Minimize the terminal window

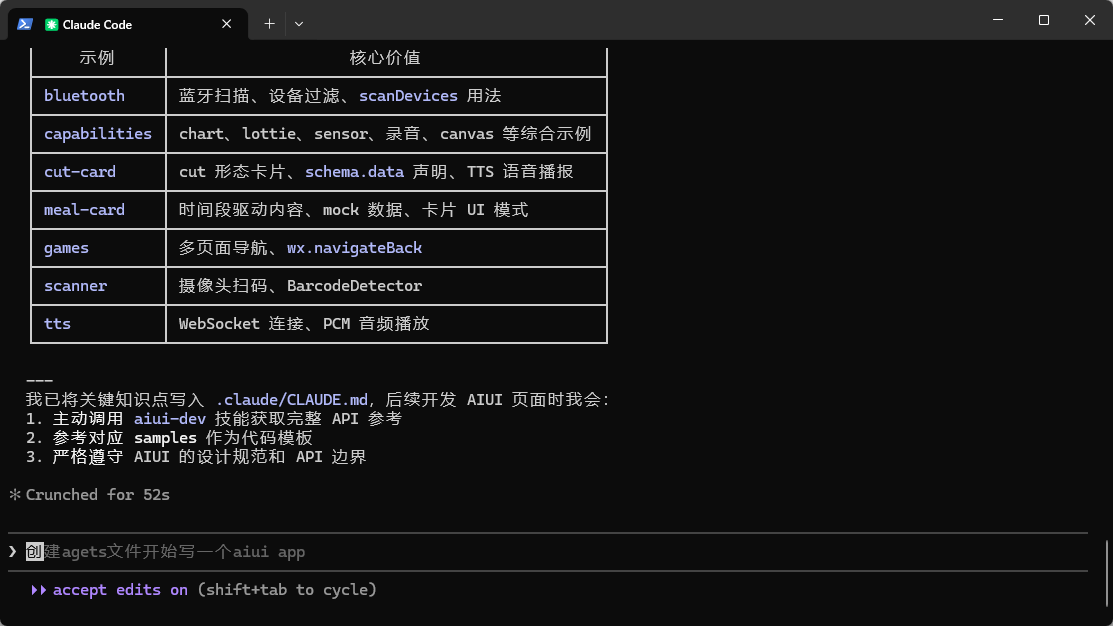997,20
